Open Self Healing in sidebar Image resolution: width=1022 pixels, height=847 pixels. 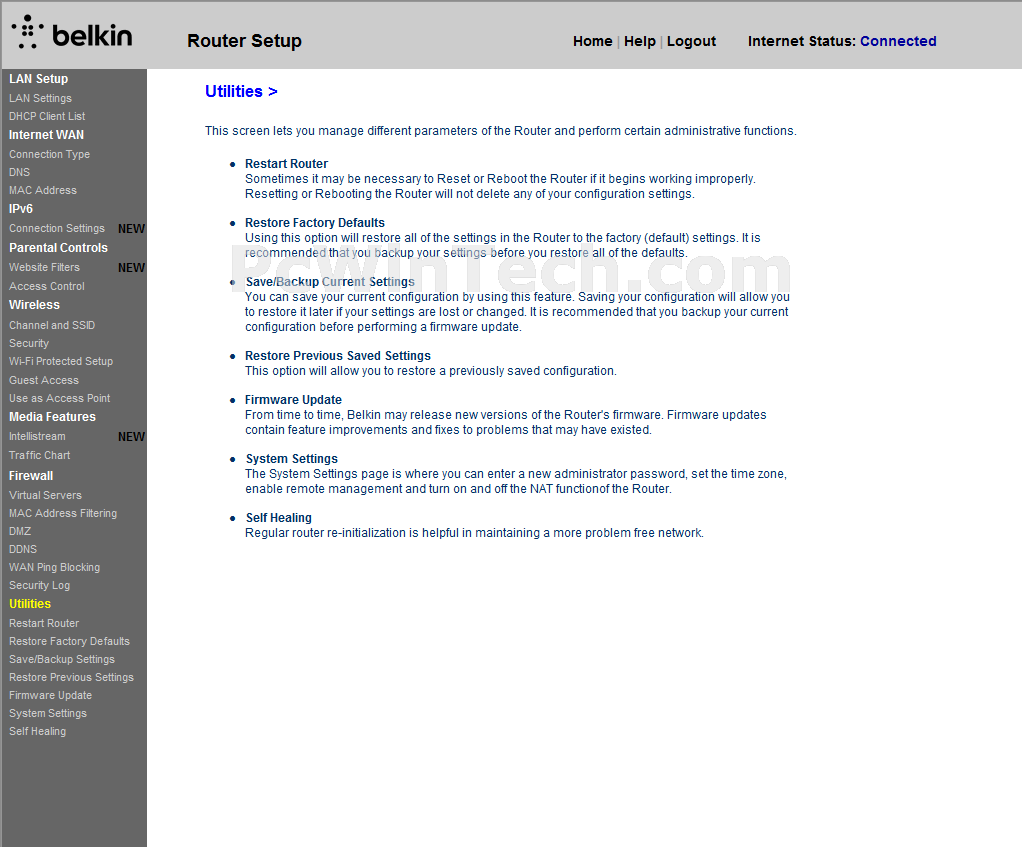click(x=37, y=731)
